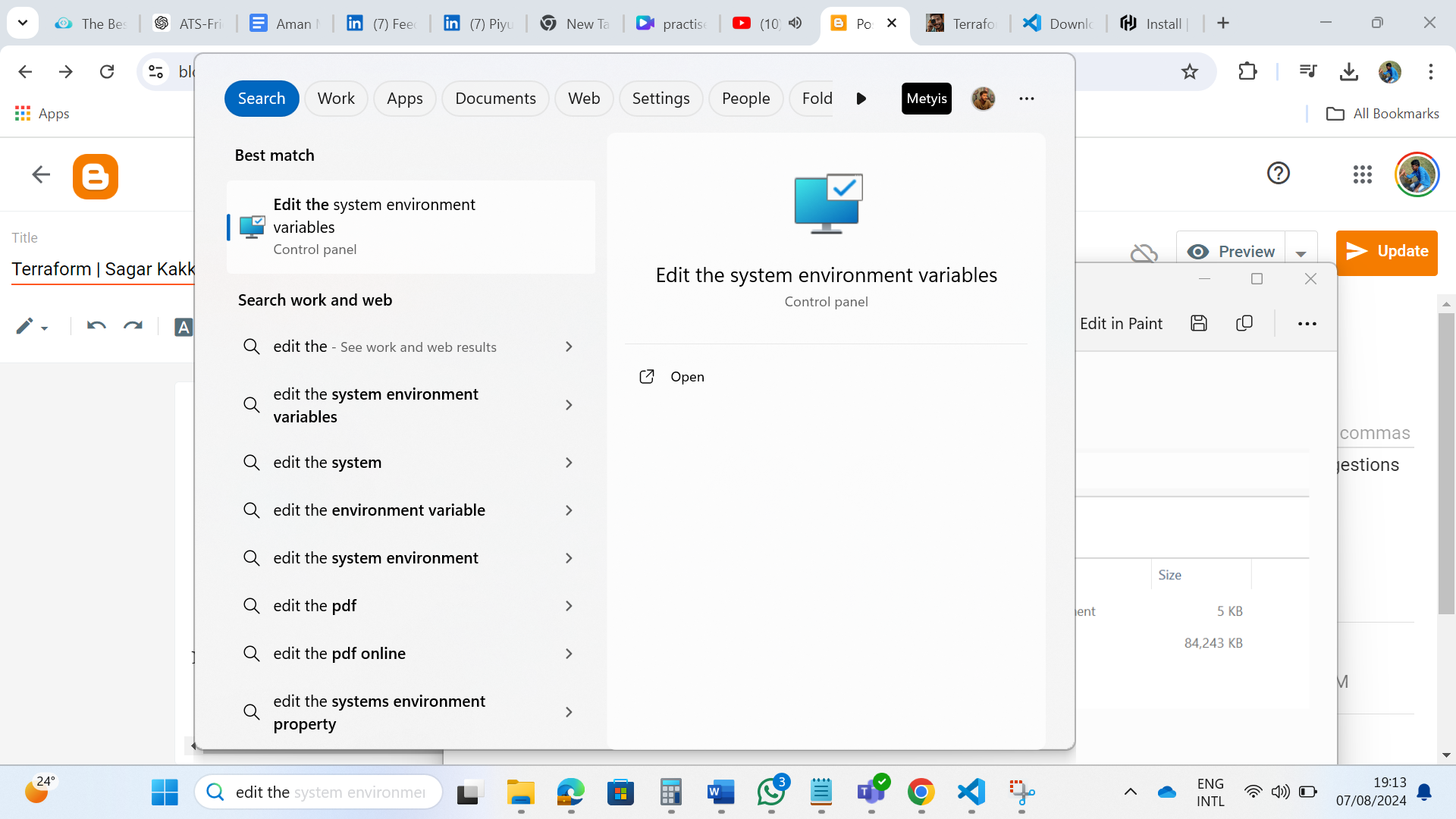This screenshot has height=819, width=1456.
Task: Mute the YouTube tab's speaker icon
Action: tap(795, 24)
